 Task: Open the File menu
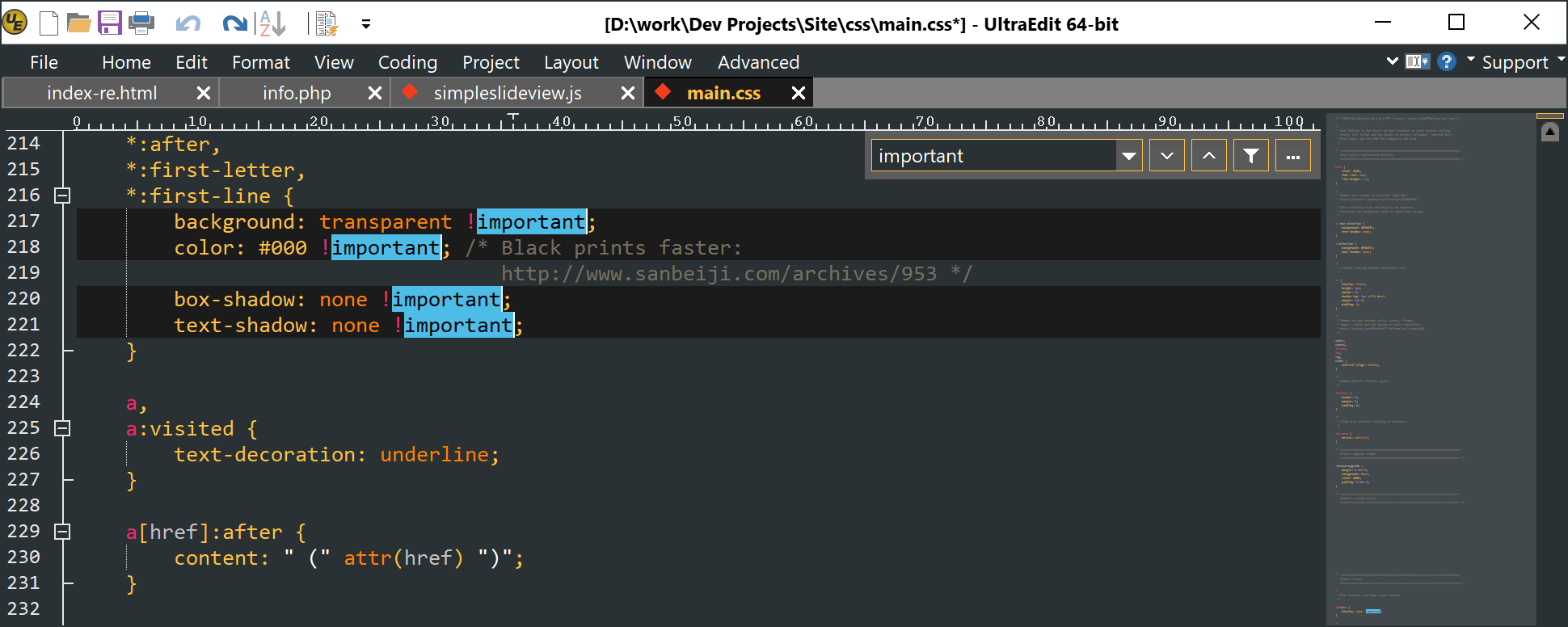point(44,62)
